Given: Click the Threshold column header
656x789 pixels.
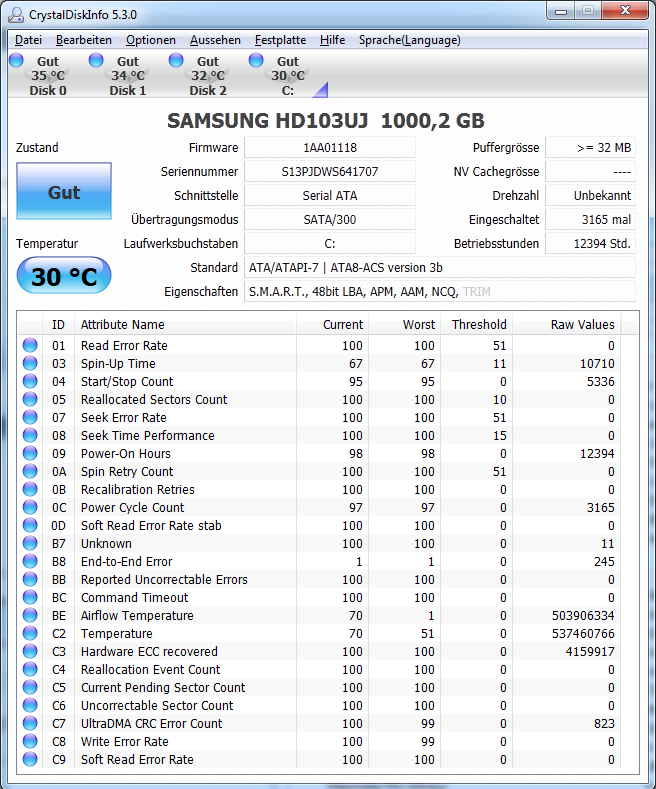Looking at the screenshot, I should click(x=476, y=325).
